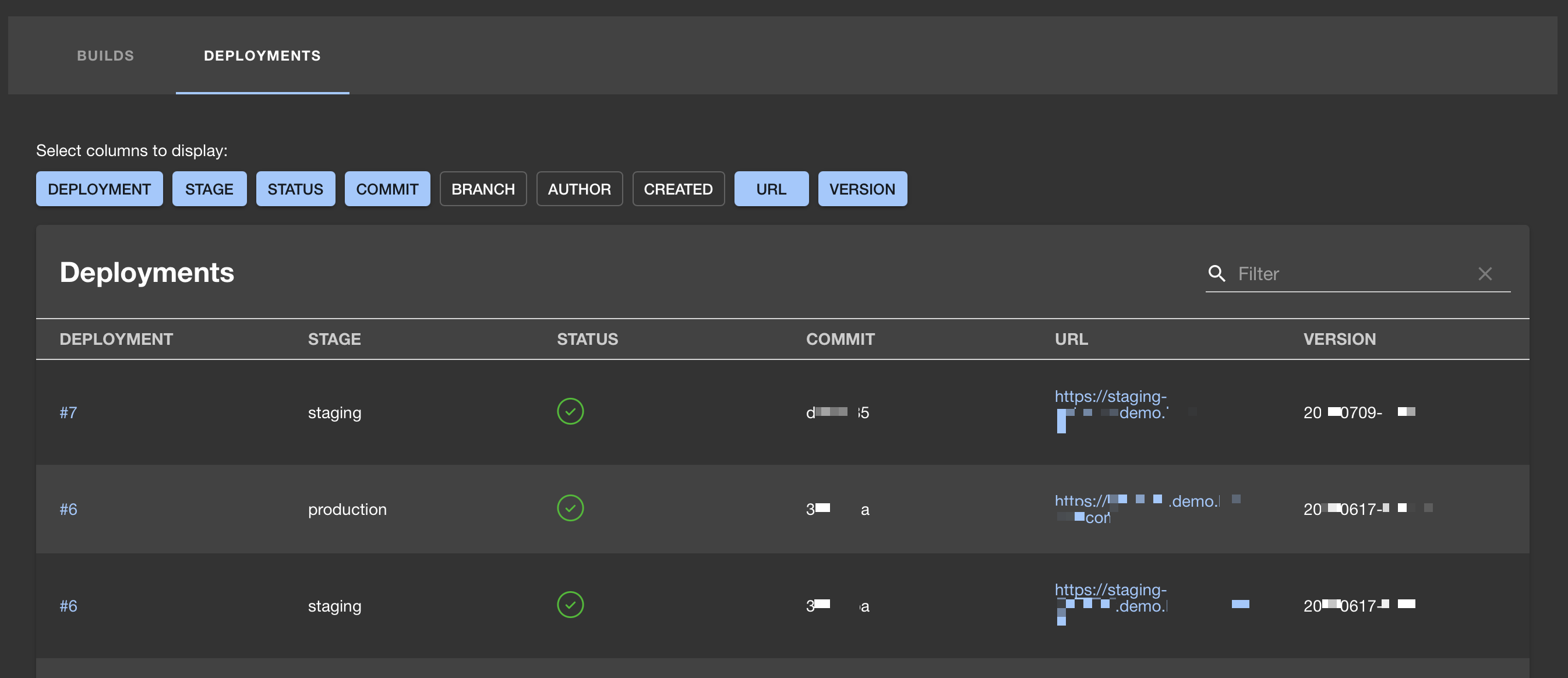Select the DEPLOYMENTS tab
This screenshot has height=678, width=1568.
tap(262, 55)
